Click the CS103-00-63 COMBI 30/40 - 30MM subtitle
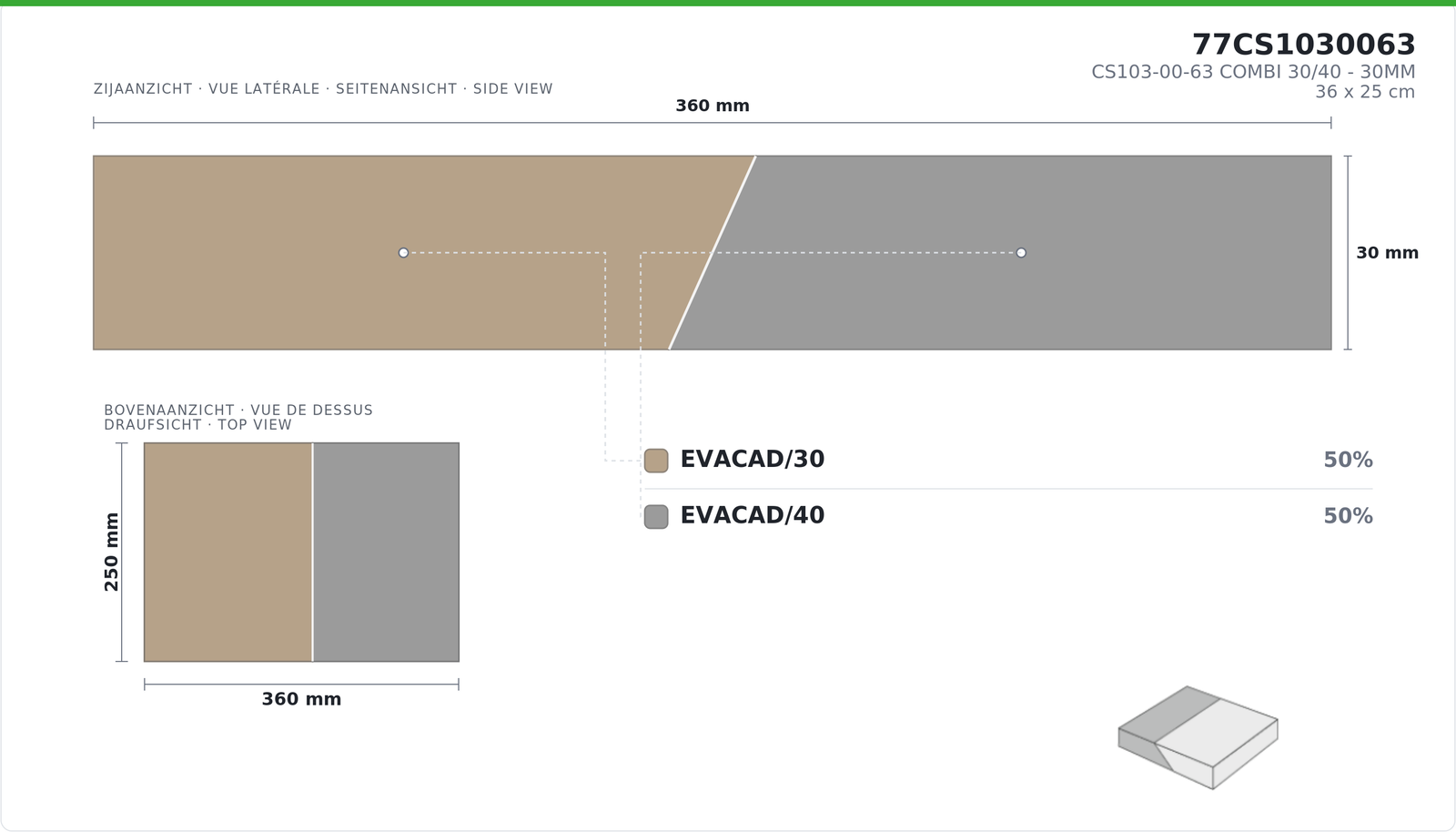This screenshot has width=1456, height=832. (1254, 72)
